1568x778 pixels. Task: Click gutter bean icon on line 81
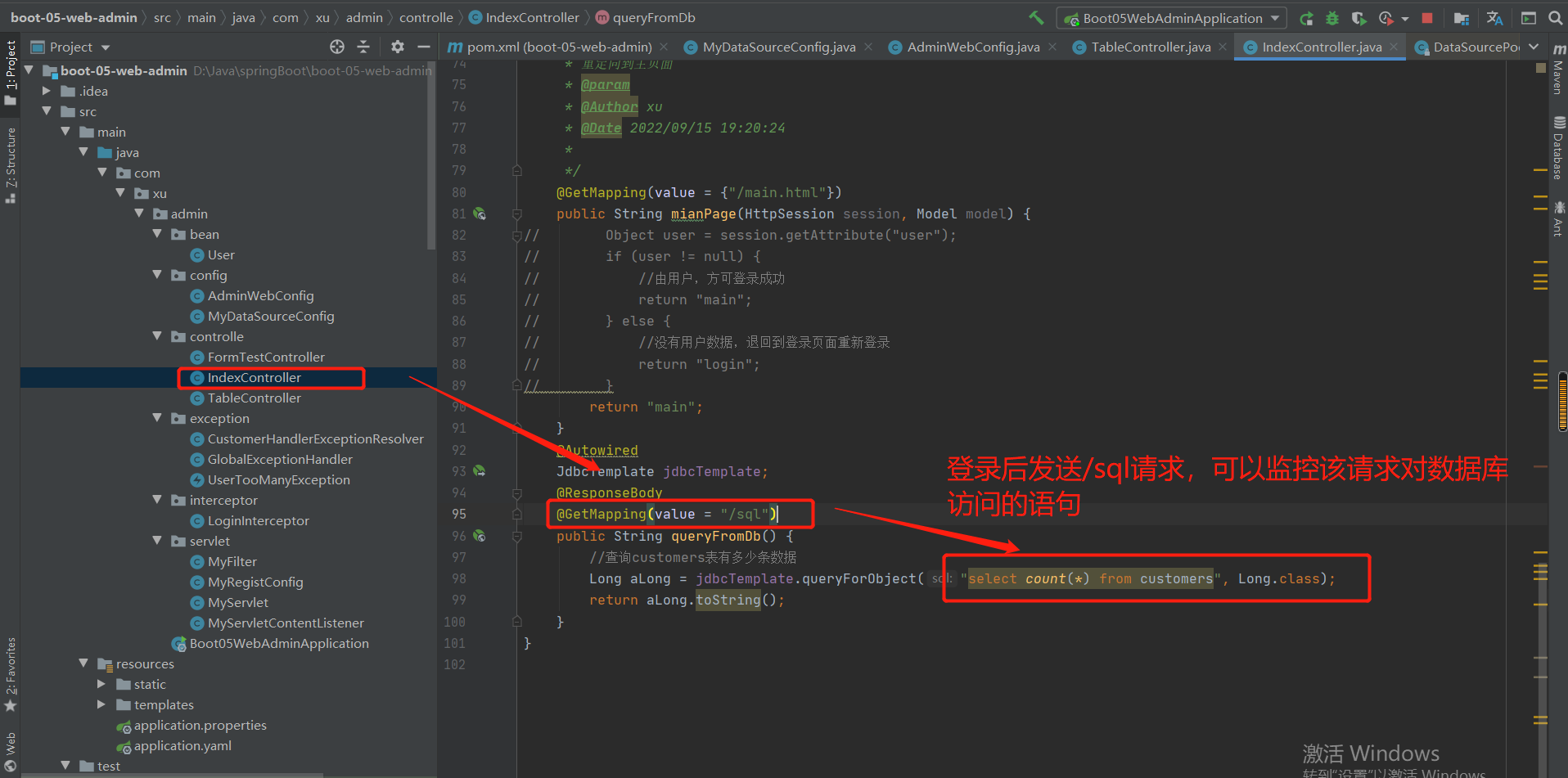pyautogui.click(x=480, y=214)
